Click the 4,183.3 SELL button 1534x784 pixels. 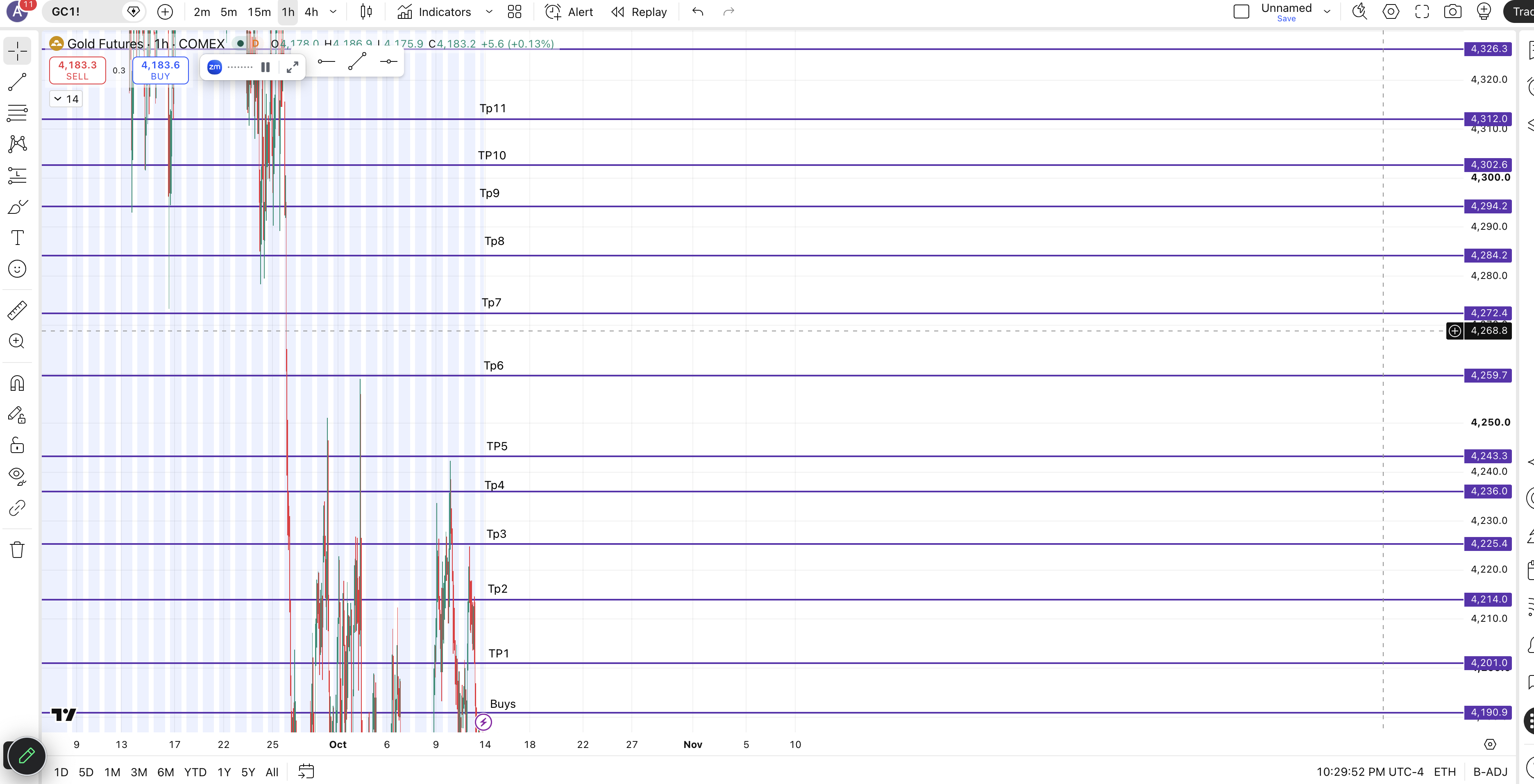click(x=77, y=70)
